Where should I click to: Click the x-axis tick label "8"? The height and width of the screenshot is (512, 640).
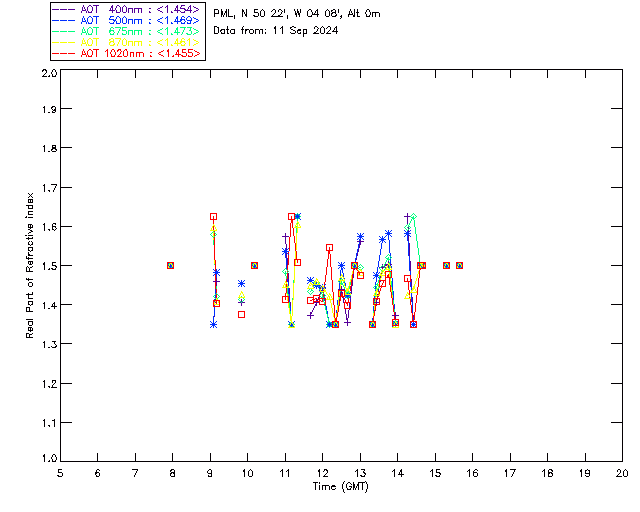coord(172,473)
